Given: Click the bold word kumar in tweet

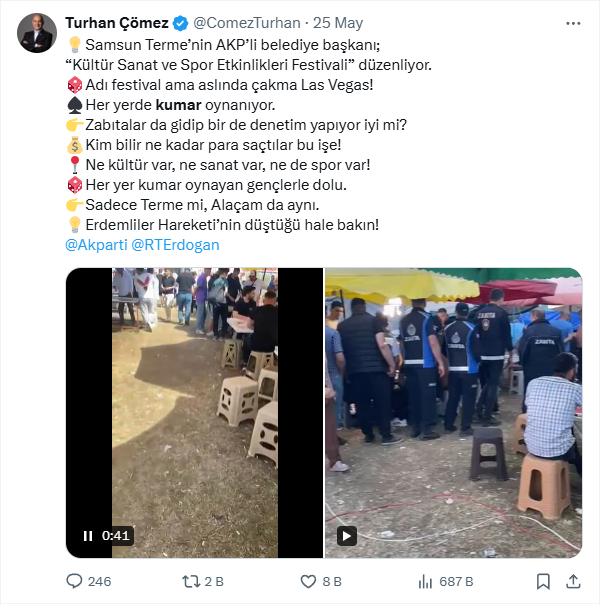Looking at the screenshot, I should coord(178,104).
